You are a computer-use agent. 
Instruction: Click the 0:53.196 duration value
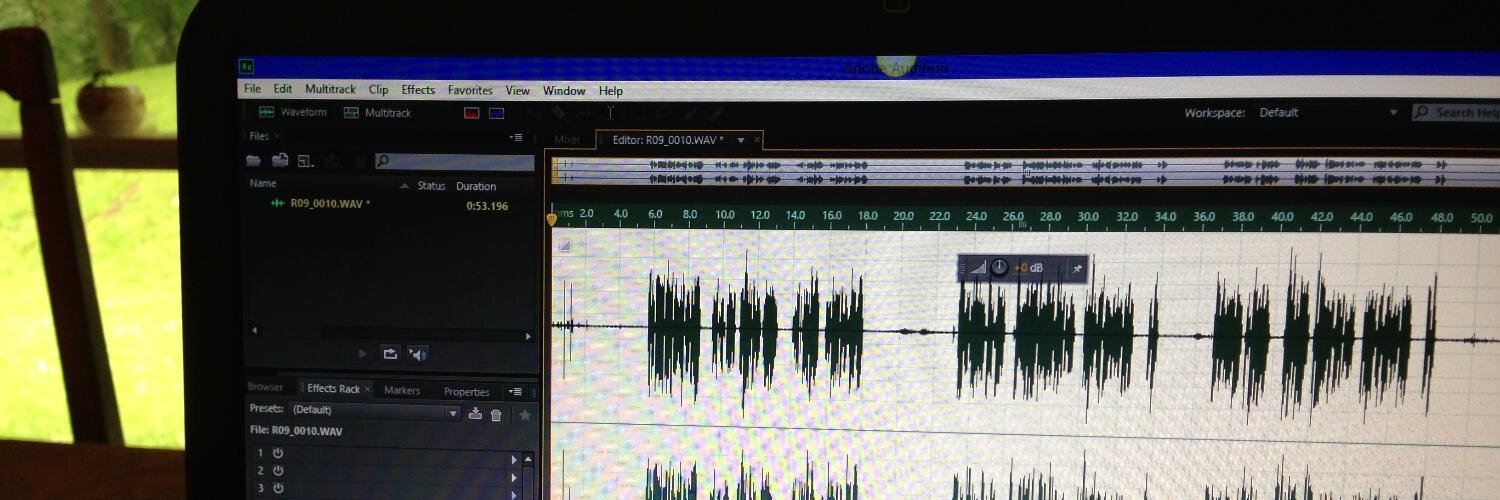[487, 206]
